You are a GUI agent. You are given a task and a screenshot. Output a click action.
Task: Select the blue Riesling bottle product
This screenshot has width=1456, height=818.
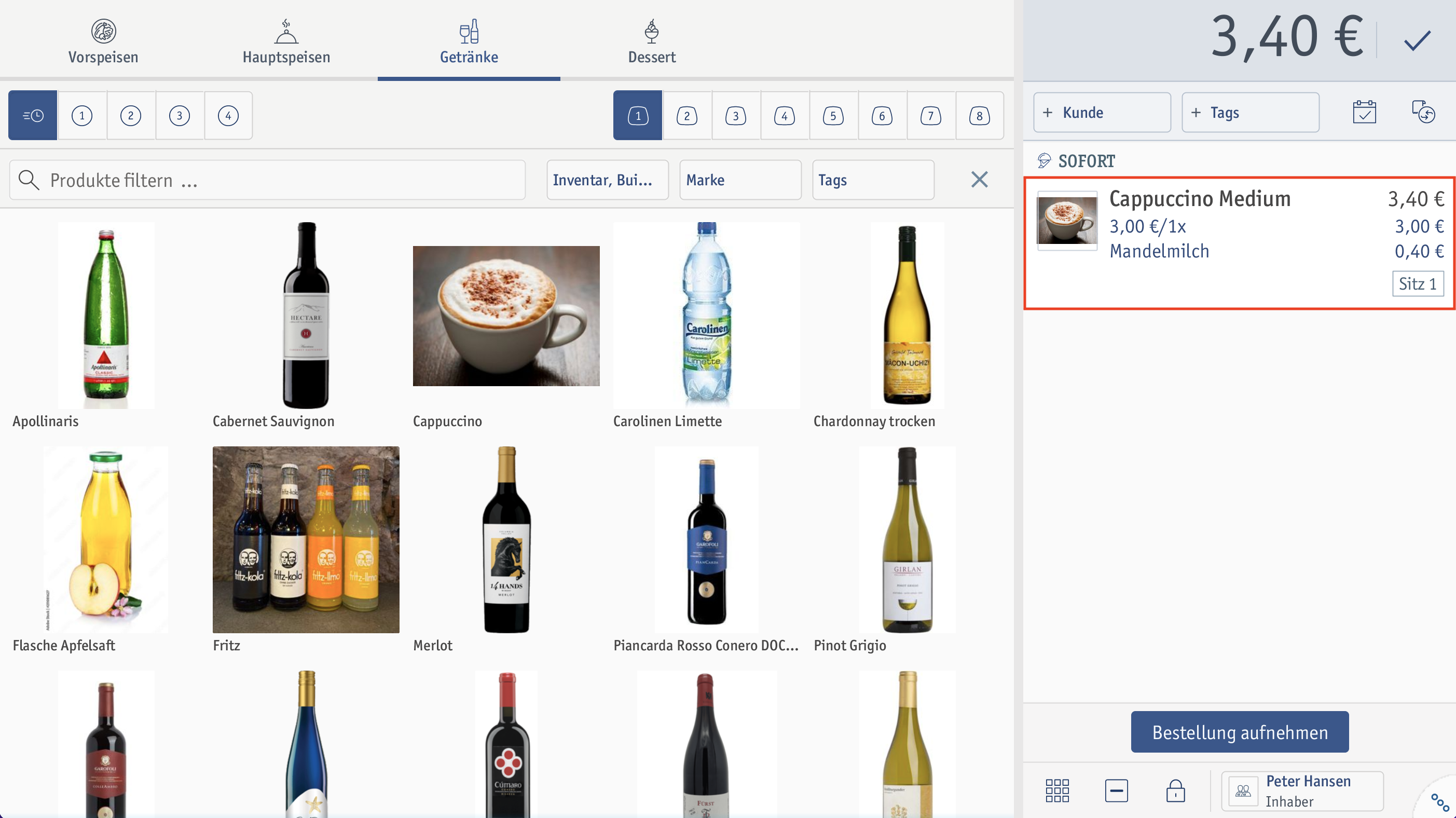pos(306,744)
